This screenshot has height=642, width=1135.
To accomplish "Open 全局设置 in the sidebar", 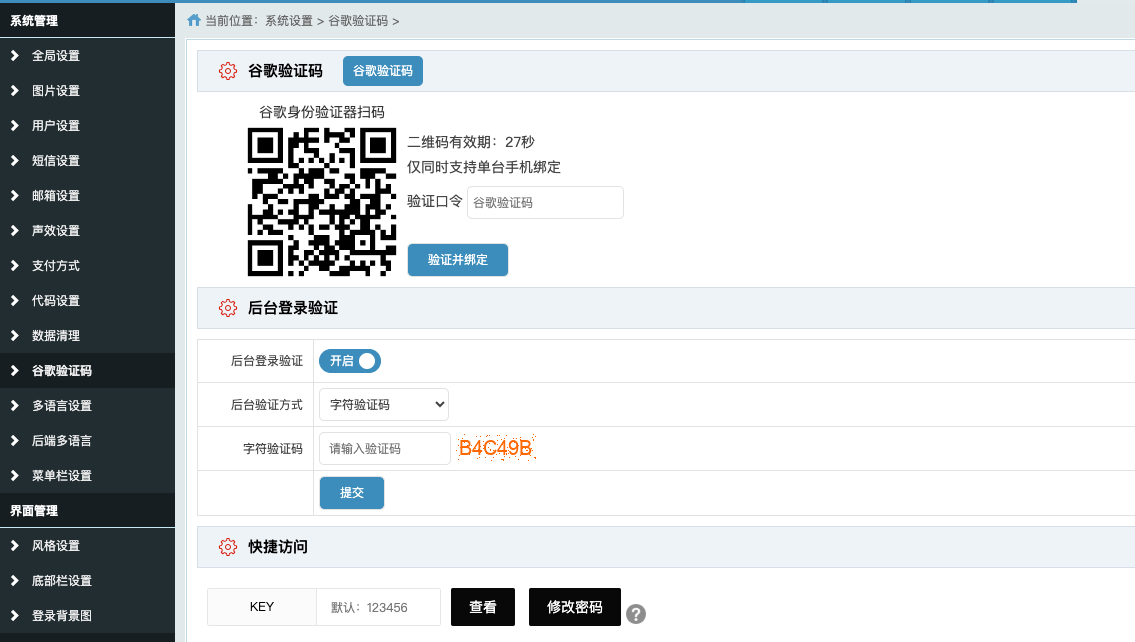I will click(88, 56).
